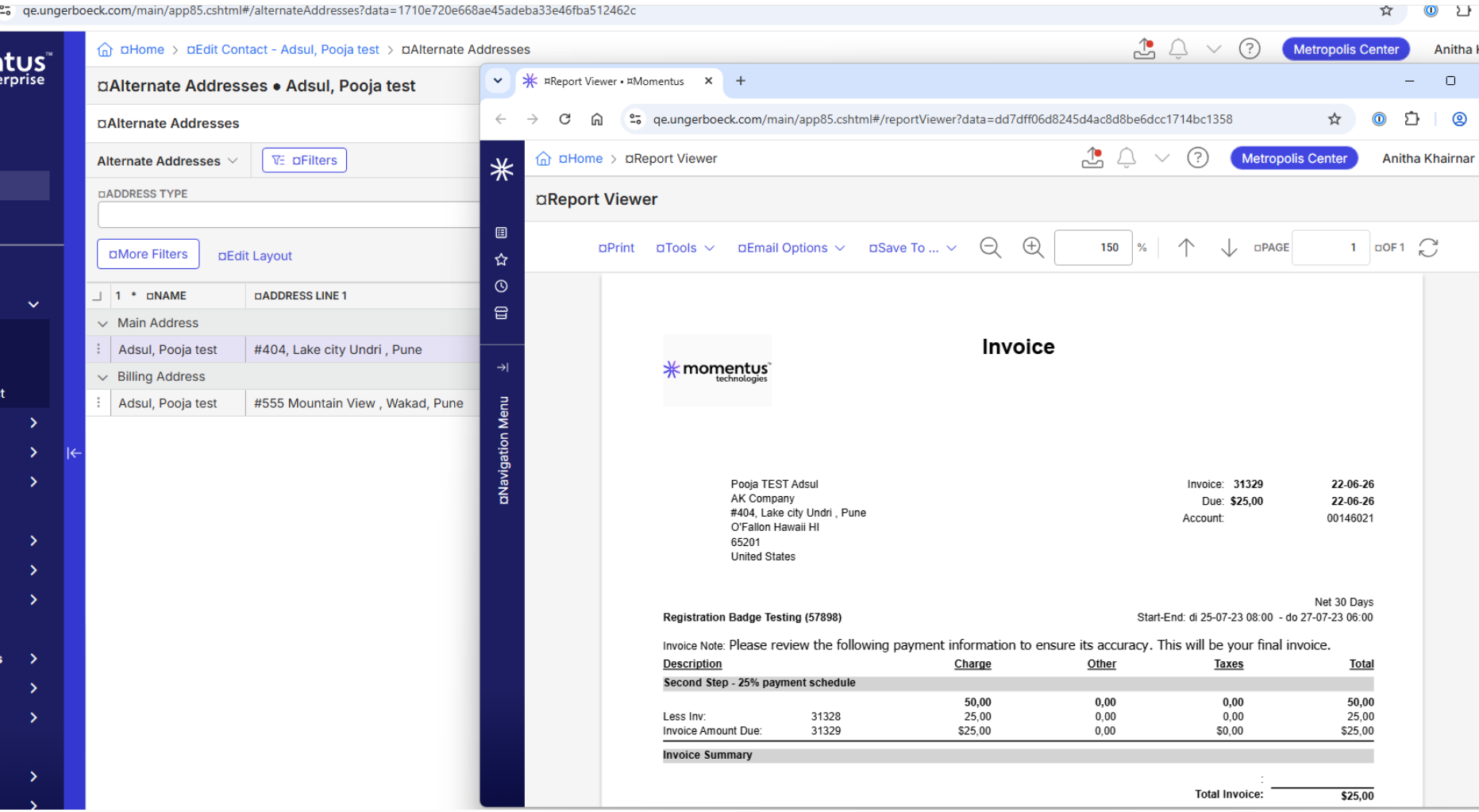The image size is (1479, 812).
Task: Click the Address Type filter field
Action: pyautogui.click(x=288, y=214)
